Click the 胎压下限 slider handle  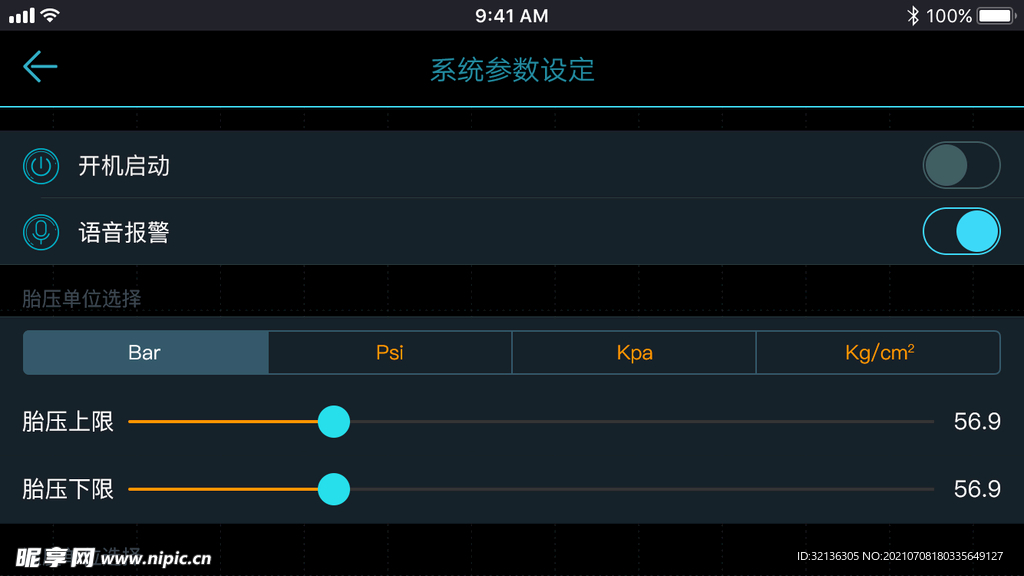[x=334, y=489]
